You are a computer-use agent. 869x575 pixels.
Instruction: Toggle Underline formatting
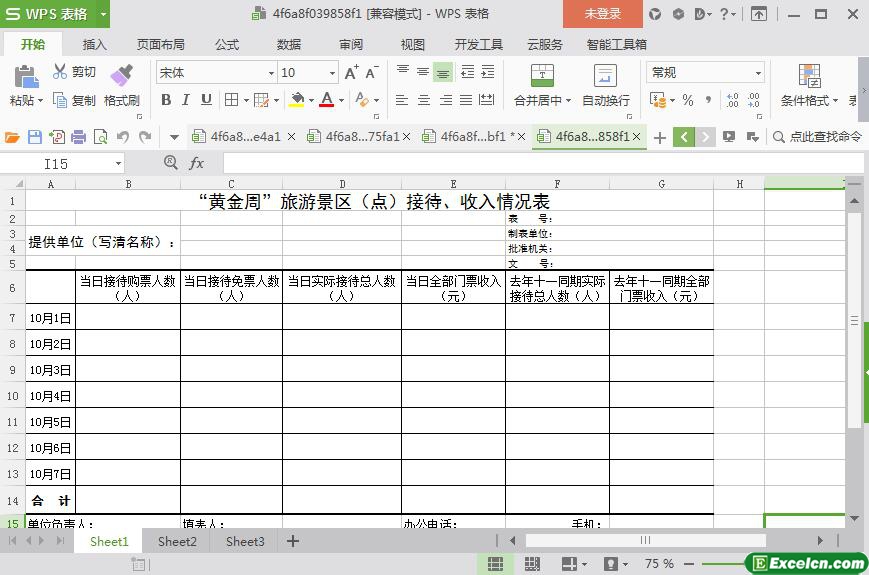tap(206, 100)
